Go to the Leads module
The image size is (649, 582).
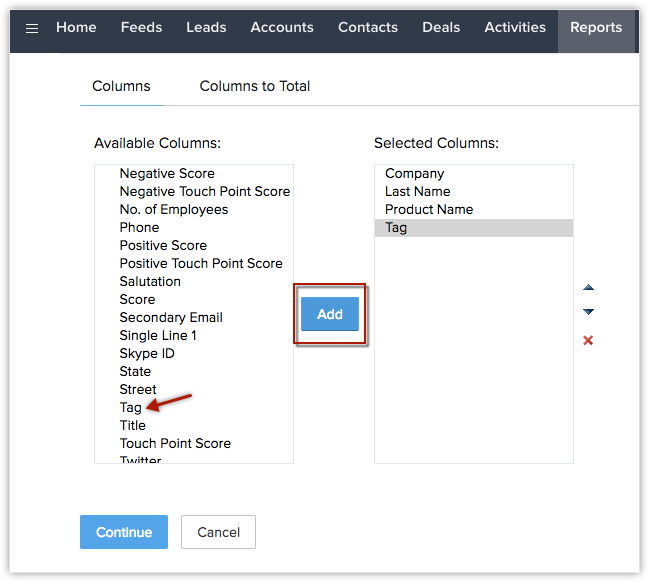[x=206, y=27]
